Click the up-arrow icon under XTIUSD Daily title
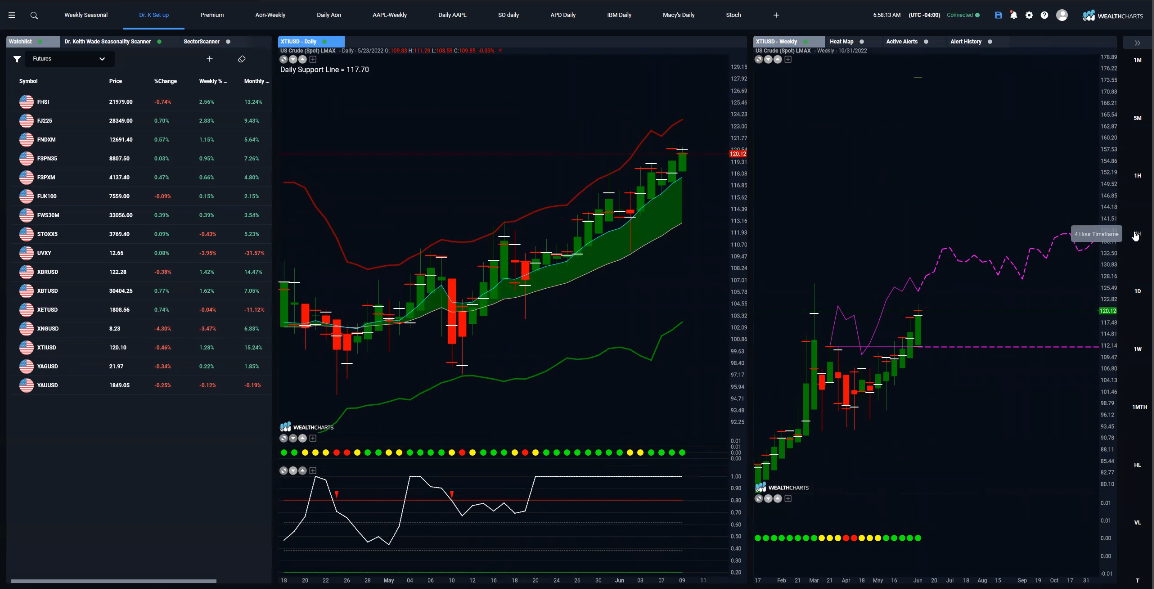1154x589 pixels. 302,59
